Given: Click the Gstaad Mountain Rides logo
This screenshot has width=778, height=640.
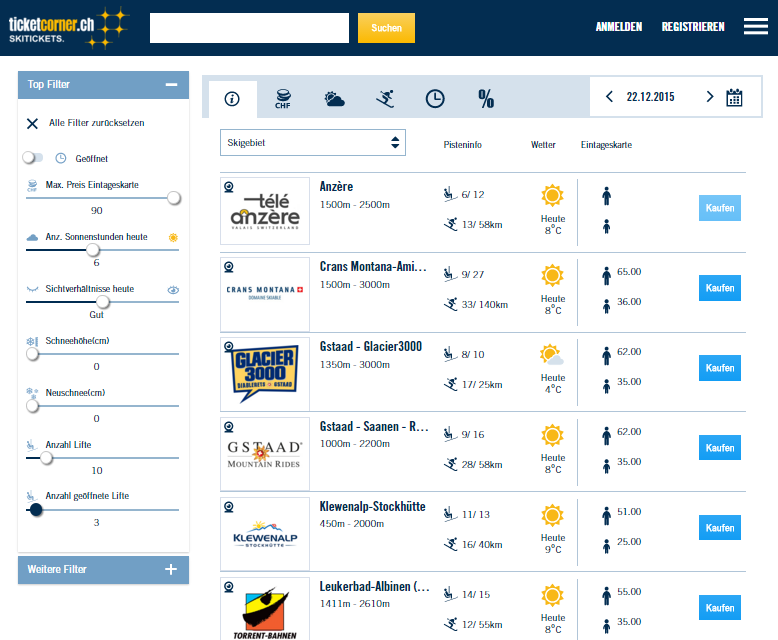Looking at the screenshot, I should pyautogui.click(x=264, y=454).
